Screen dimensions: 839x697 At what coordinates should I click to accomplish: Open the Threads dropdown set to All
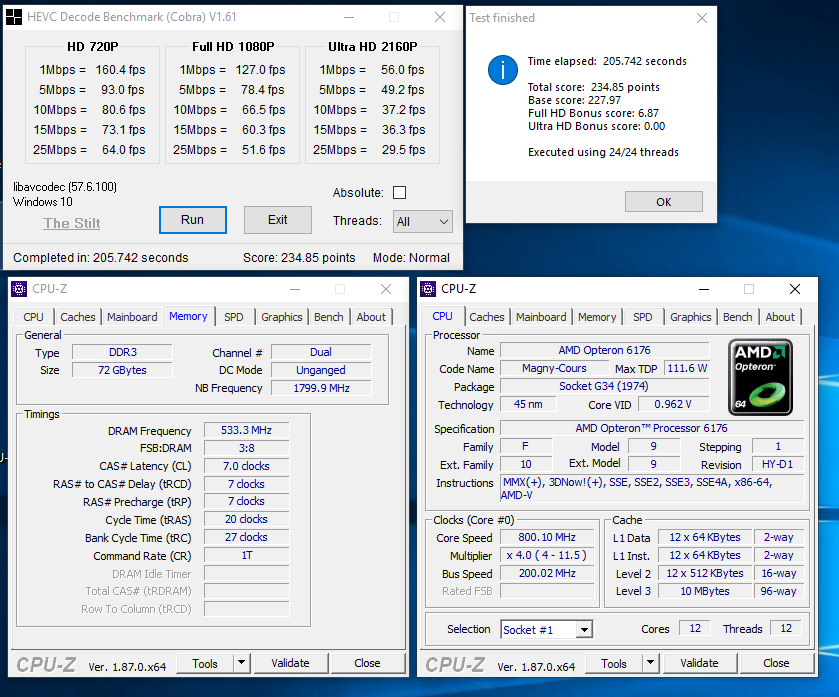coord(423,221)
